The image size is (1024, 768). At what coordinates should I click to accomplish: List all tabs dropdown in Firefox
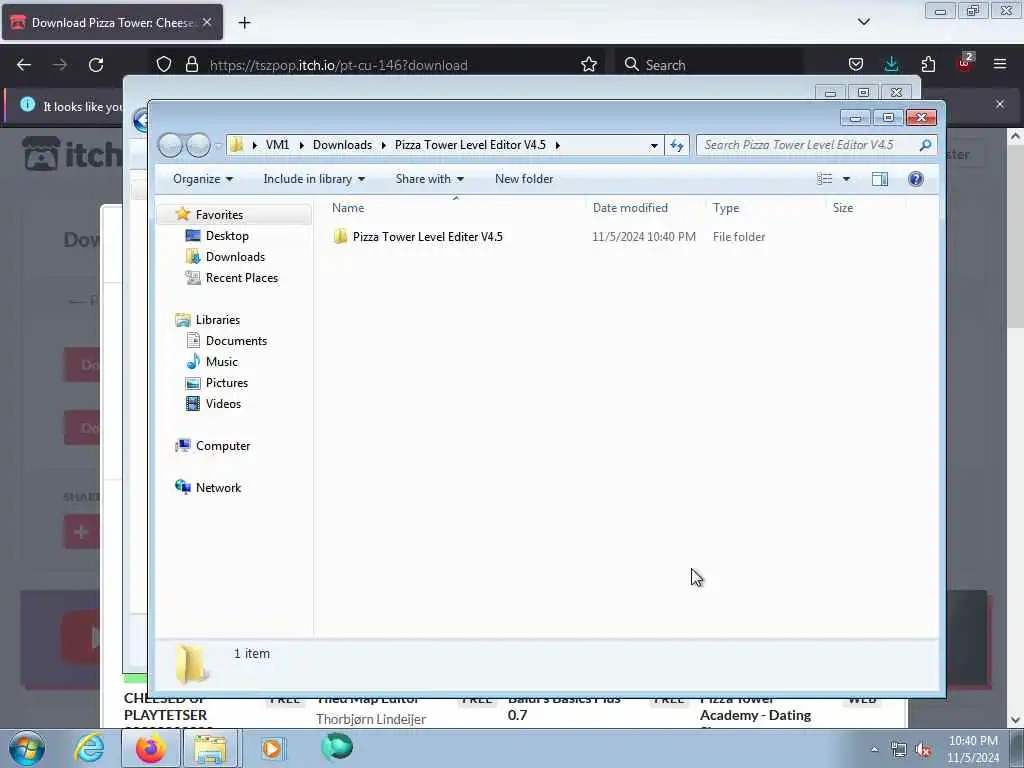pyautogui.click(x=863, y=22)
